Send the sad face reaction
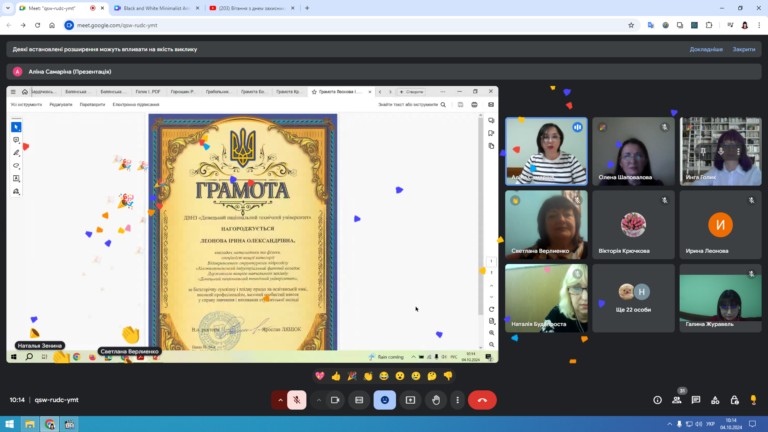 point(416,376)
